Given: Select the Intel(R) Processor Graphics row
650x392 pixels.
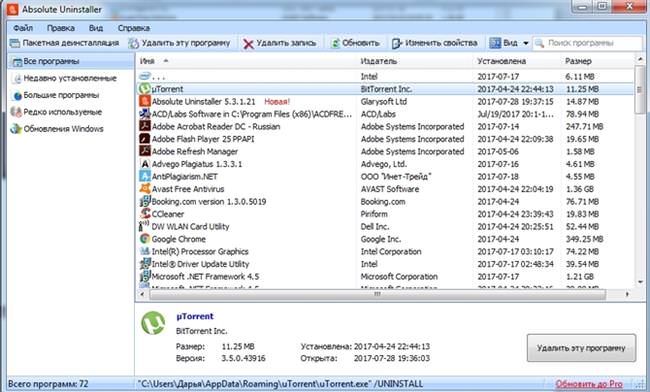Looking at the screenshot, I should 385,252.
